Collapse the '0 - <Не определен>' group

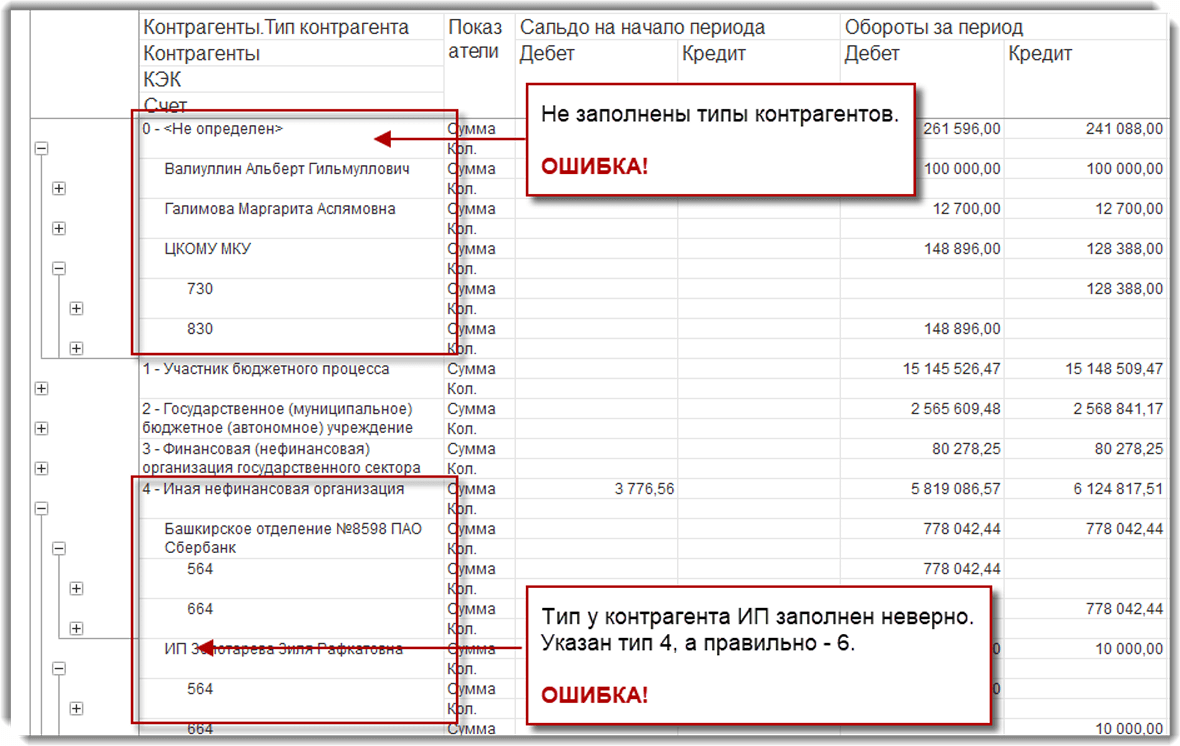[x=42, y=148]
